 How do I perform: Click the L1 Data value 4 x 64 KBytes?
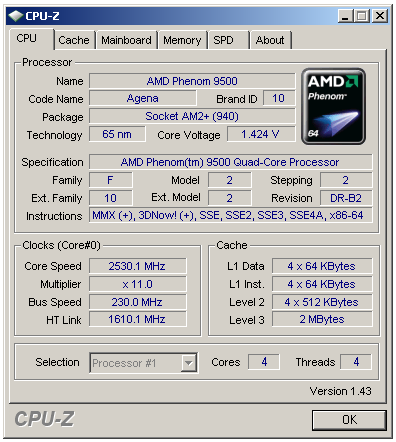pos(322,266)
